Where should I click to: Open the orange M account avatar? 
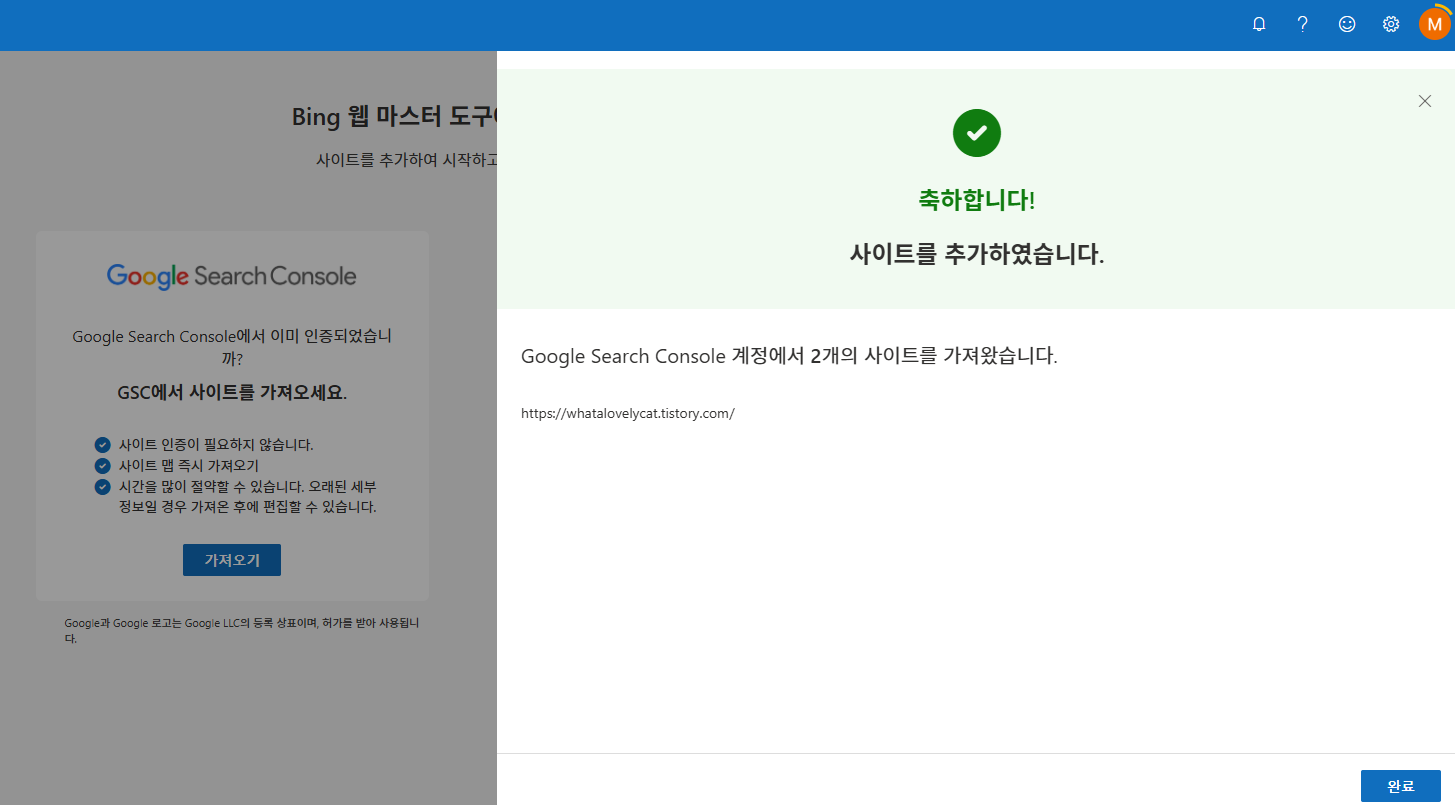pos(1435,24)
